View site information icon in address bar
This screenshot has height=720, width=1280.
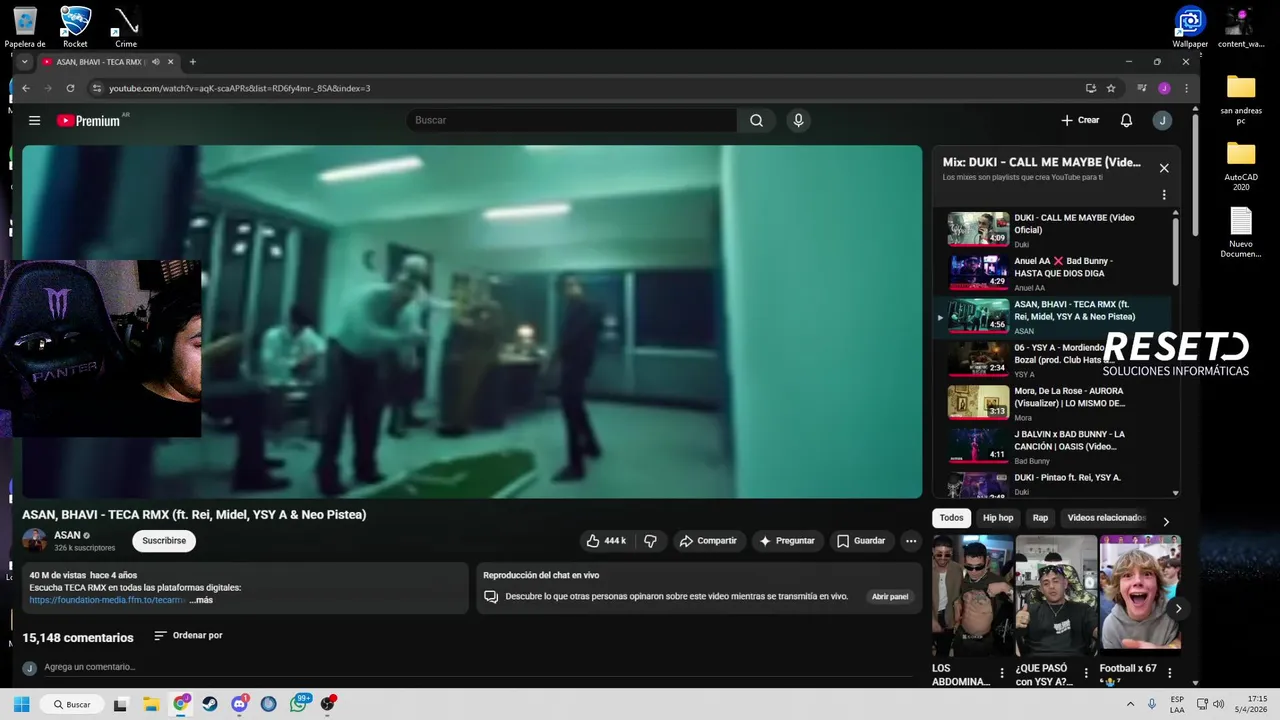point(97,88)
